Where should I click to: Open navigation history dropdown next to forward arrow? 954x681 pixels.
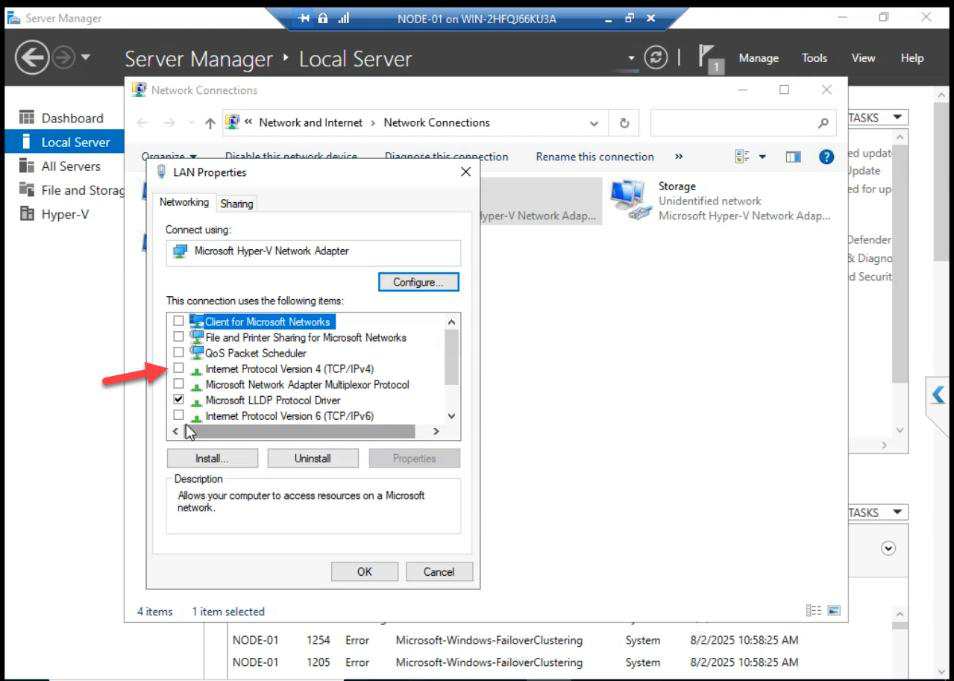(x=86, y=57)
